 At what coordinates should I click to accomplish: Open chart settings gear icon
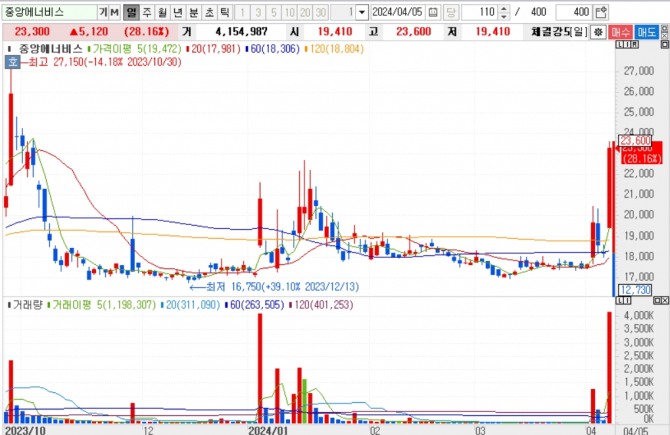click(x=598, y=32)
